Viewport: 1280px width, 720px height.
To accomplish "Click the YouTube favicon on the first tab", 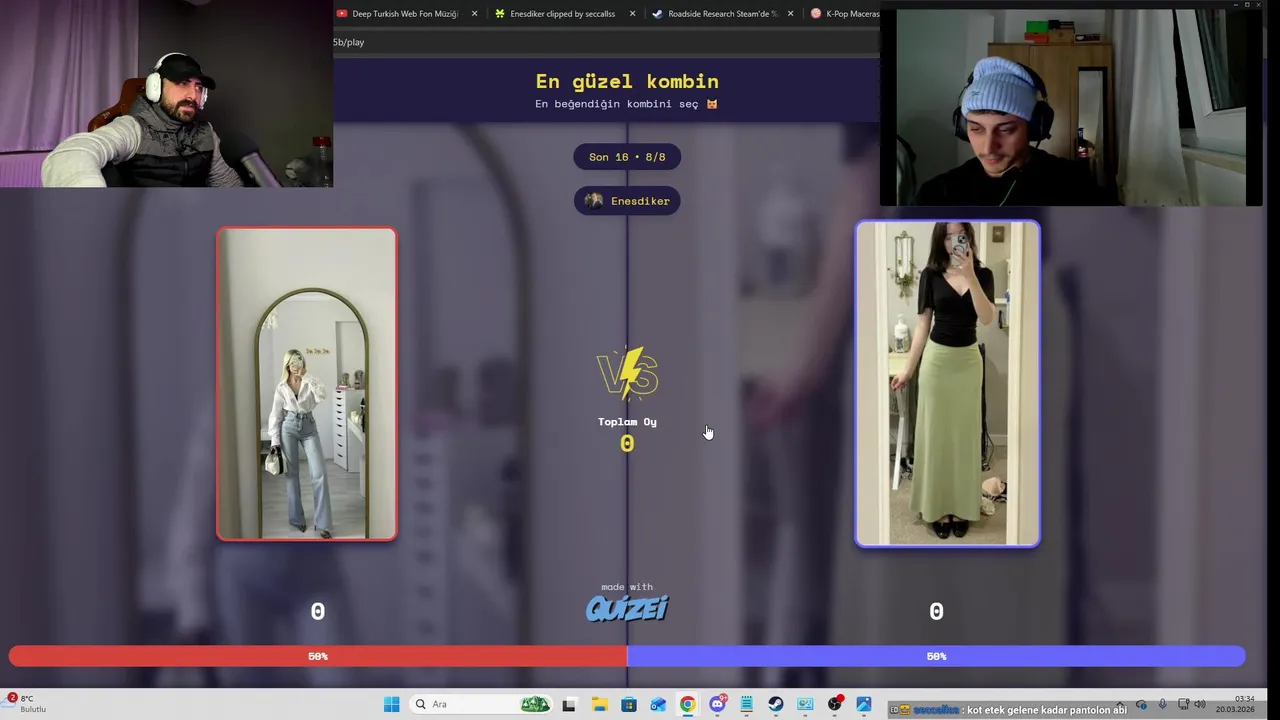I will pos(342,14).
